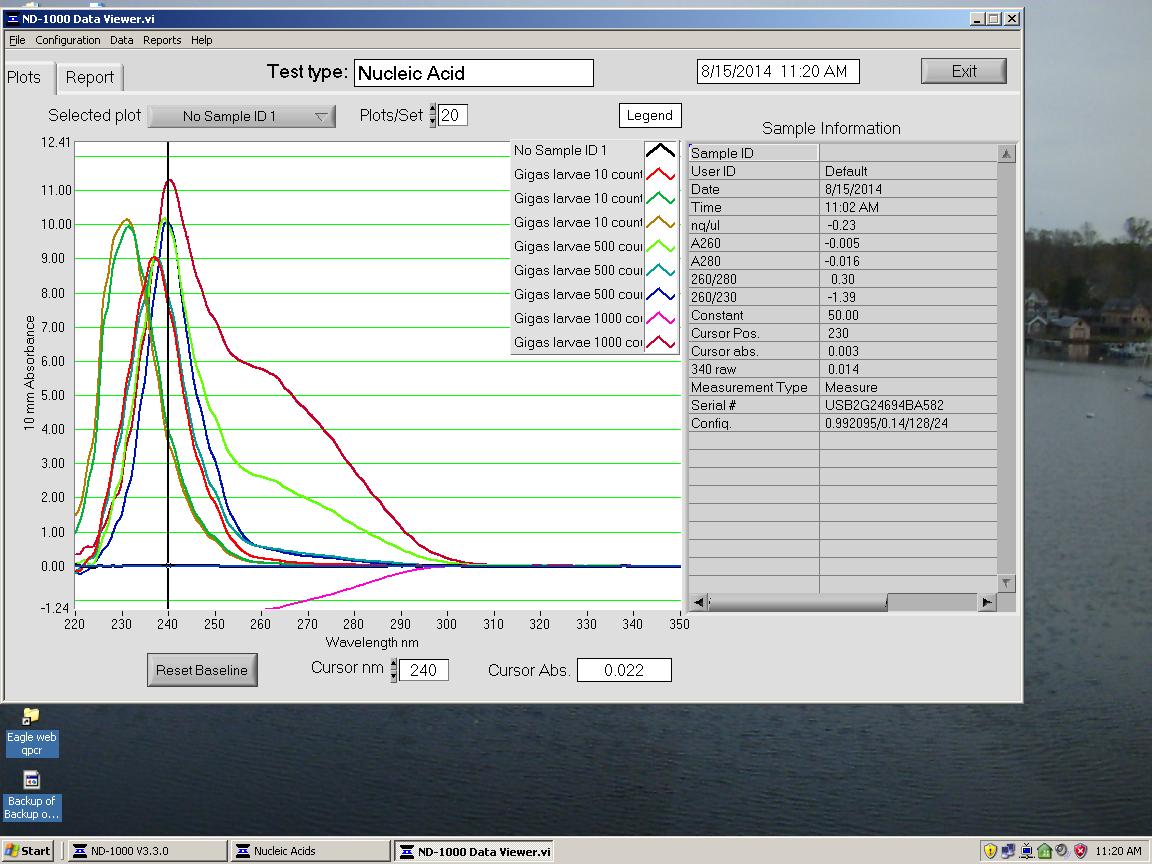Increment the Plots/Set stepper up arrow
Screen dimensions: 1152x864
tap(433, 110)
